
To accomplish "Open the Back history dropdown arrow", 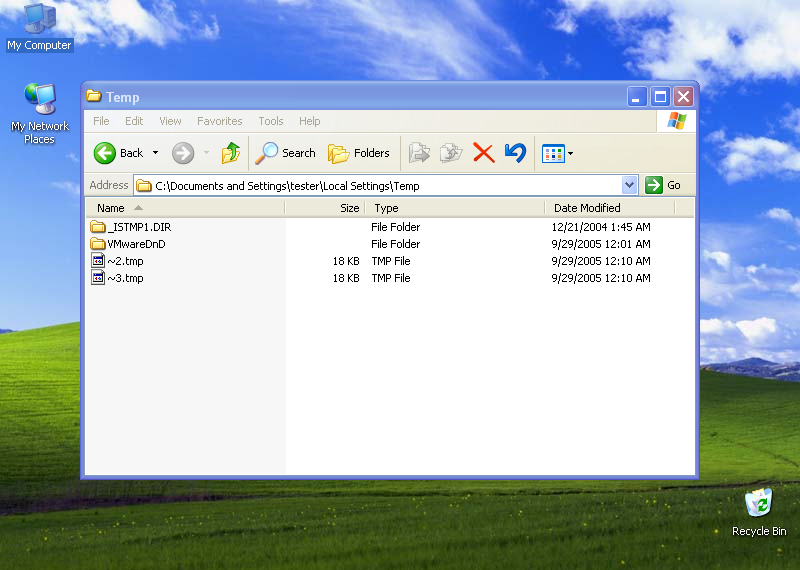I will tap(156, 153).
